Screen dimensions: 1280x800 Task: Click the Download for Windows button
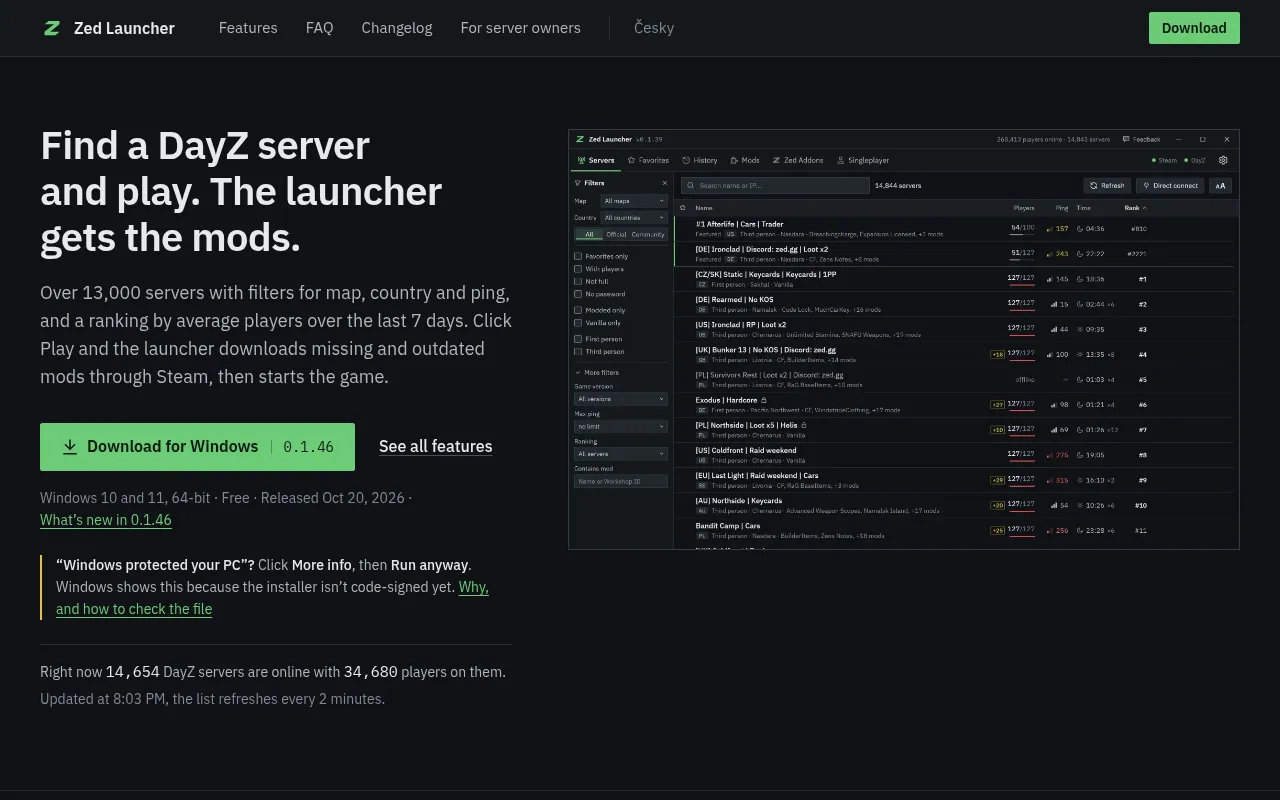(197, 447)
